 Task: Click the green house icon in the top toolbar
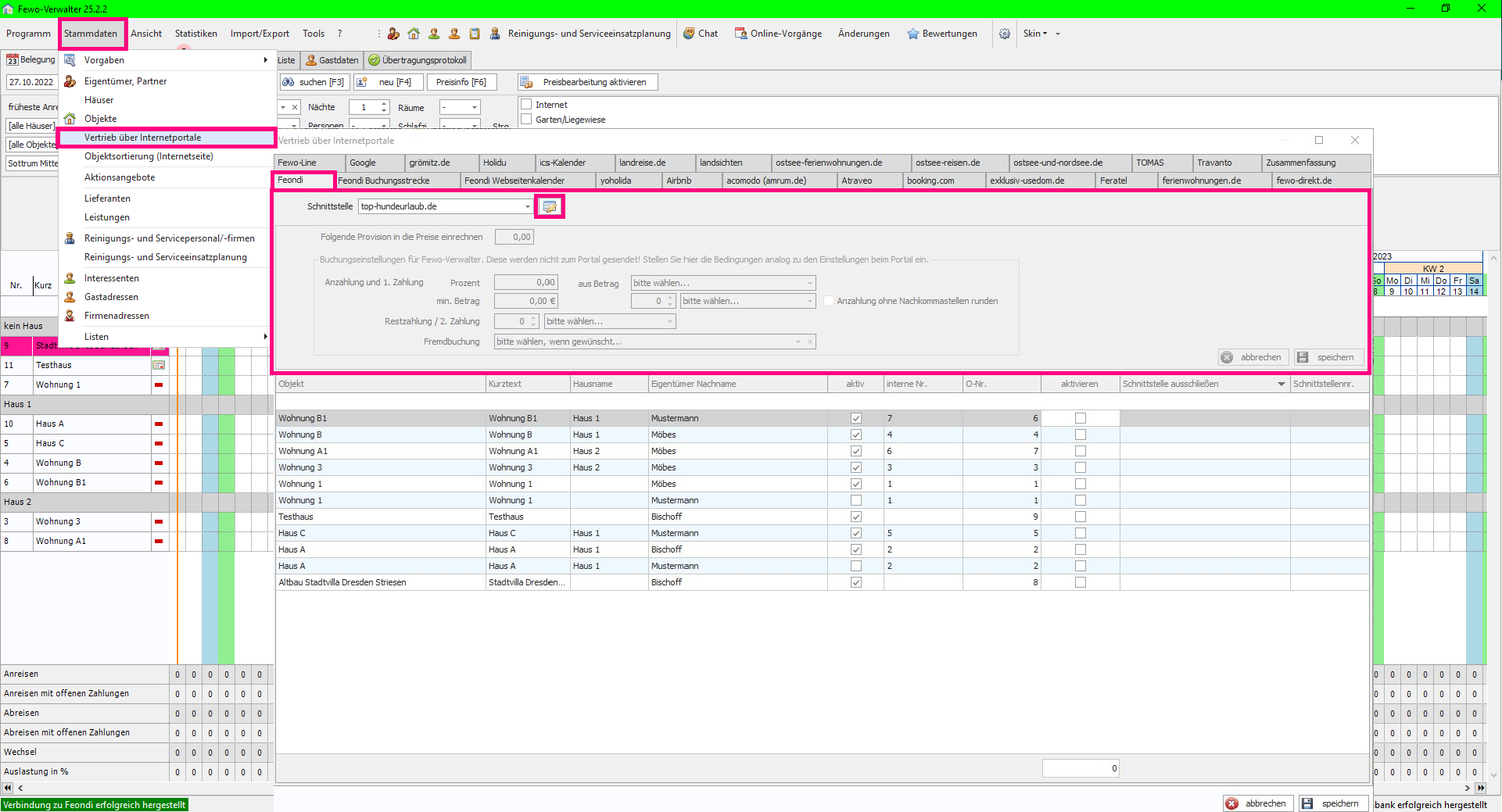[414, 34]
